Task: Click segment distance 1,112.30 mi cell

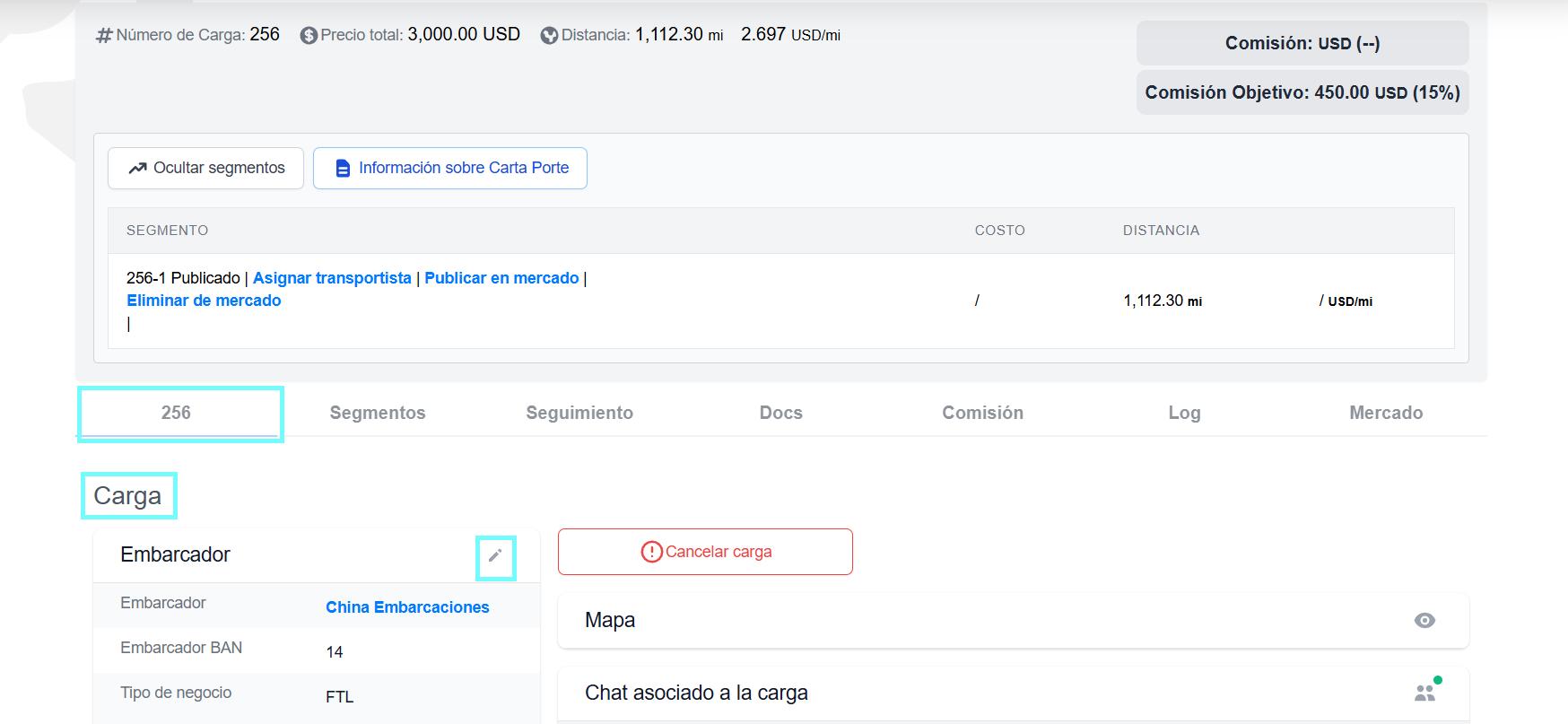Action: point(1163,301)
